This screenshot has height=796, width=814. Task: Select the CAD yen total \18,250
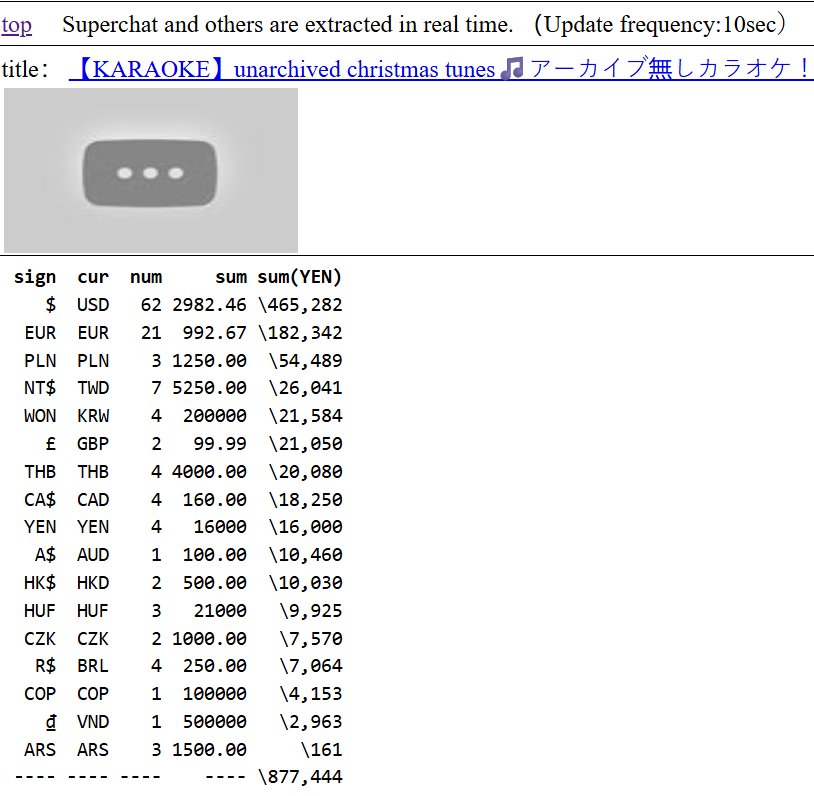(305, 500)
